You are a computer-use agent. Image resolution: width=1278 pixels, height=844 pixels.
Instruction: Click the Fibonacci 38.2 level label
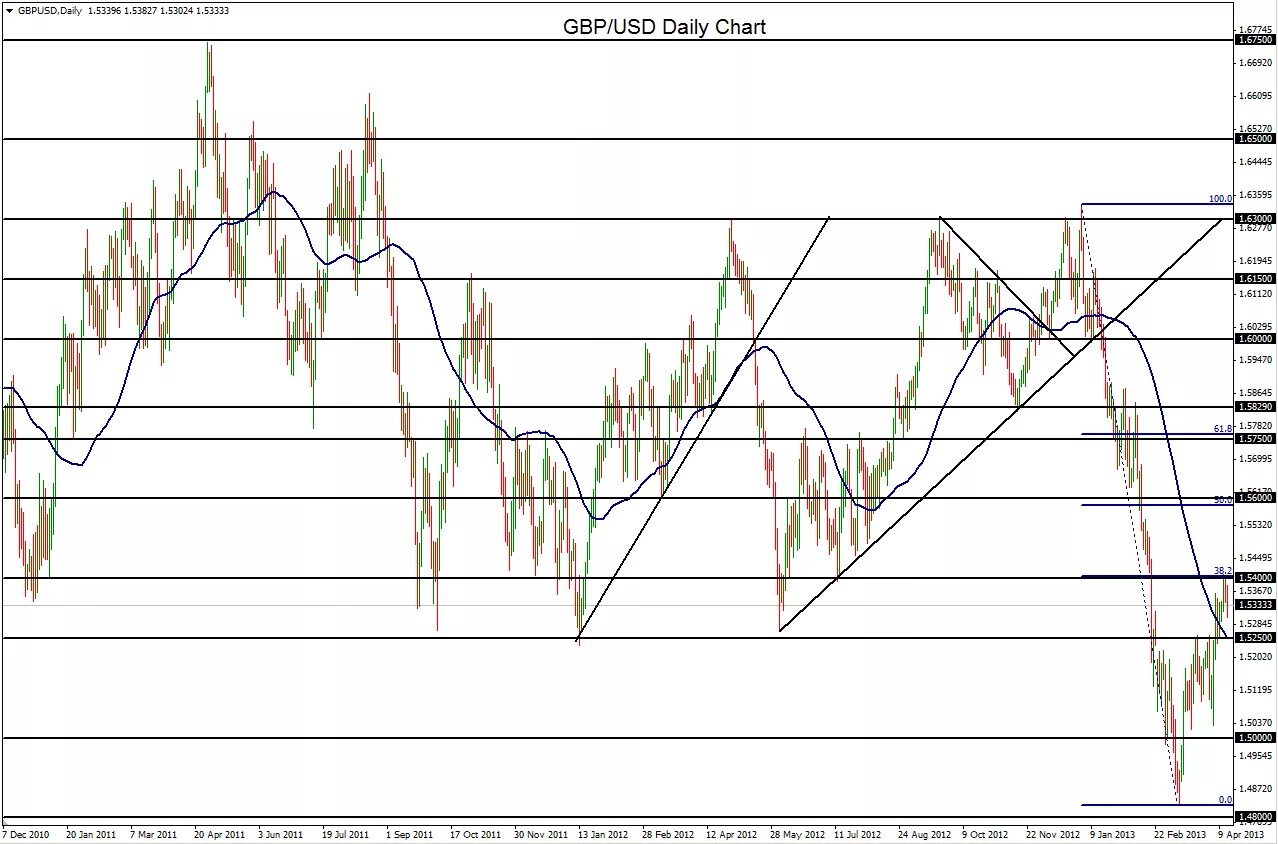(1223, 570)
